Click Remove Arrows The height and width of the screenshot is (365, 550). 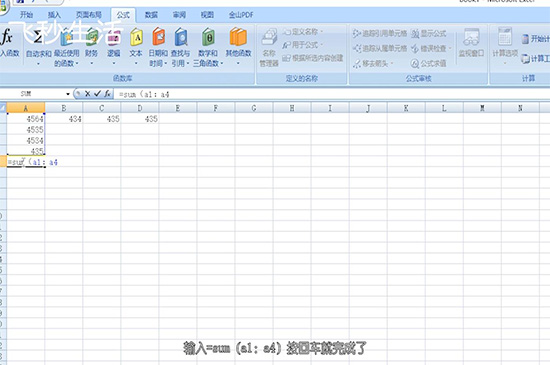pyautogui.click(x=373, y=63)
